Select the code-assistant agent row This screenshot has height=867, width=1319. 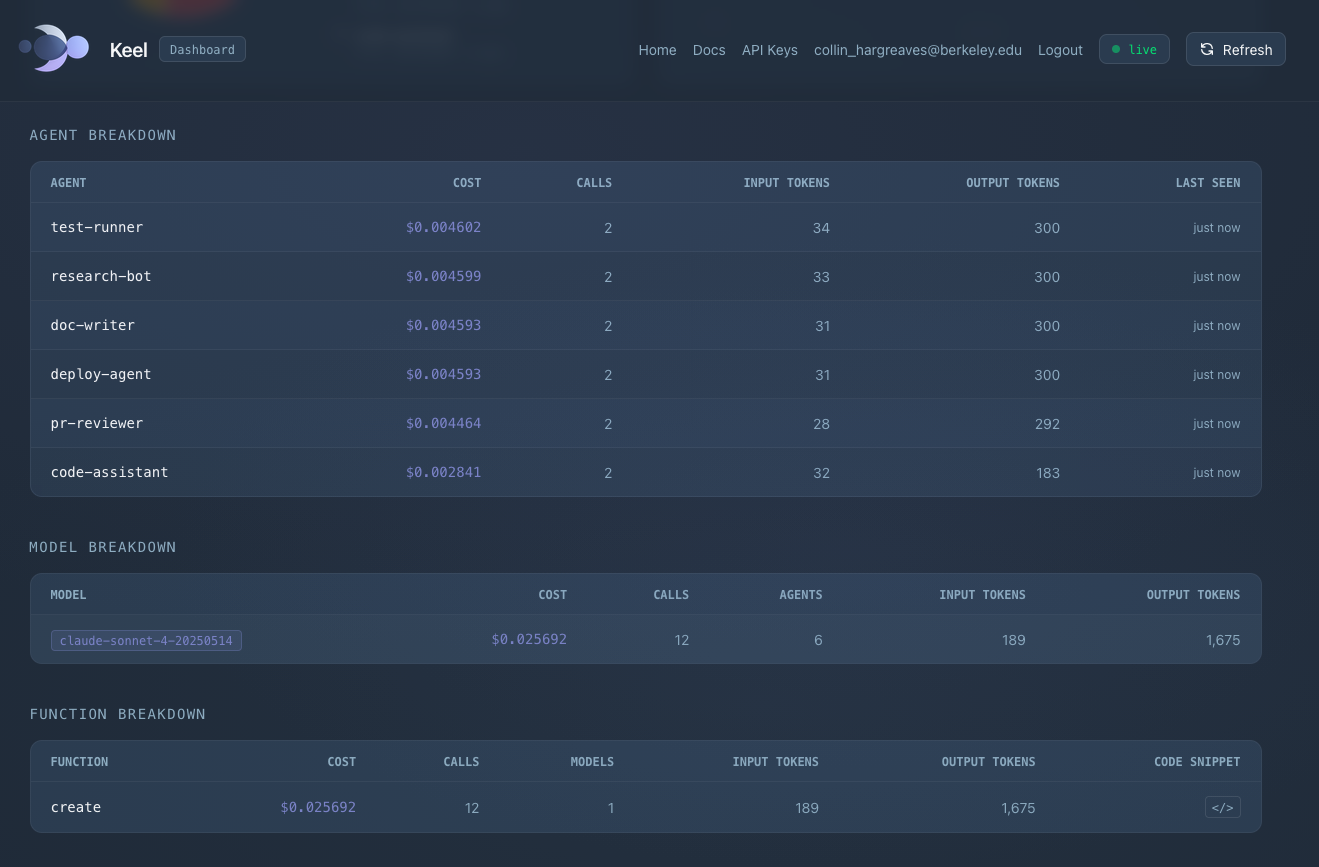646,472
